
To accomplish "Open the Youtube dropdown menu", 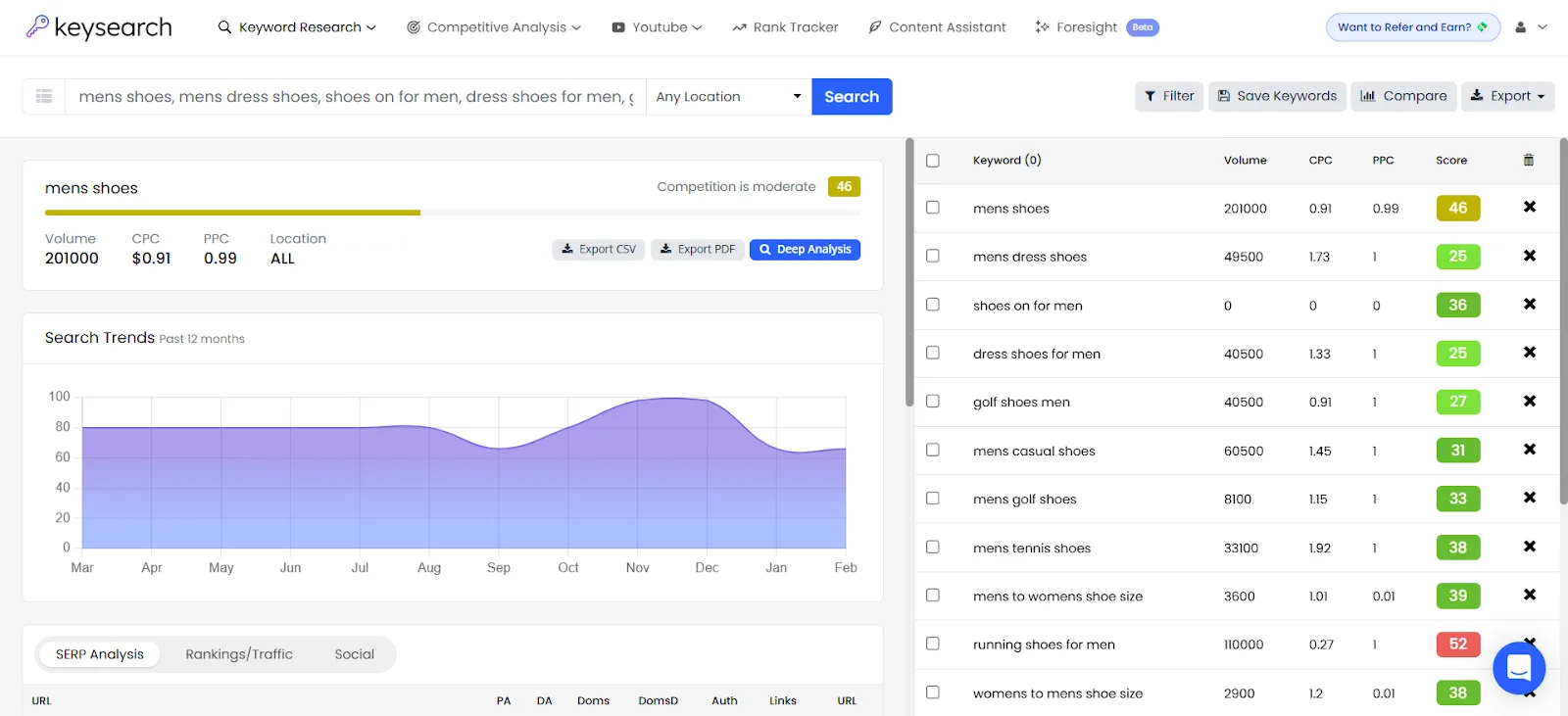I will [657, 27].
